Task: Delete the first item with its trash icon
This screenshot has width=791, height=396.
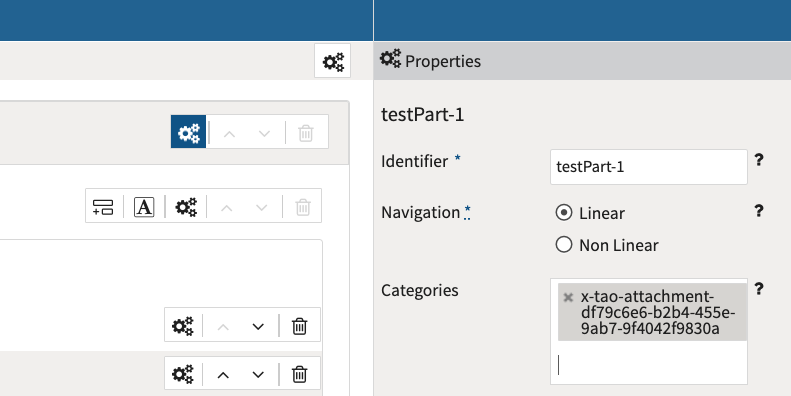Action: tap(299, 326)
